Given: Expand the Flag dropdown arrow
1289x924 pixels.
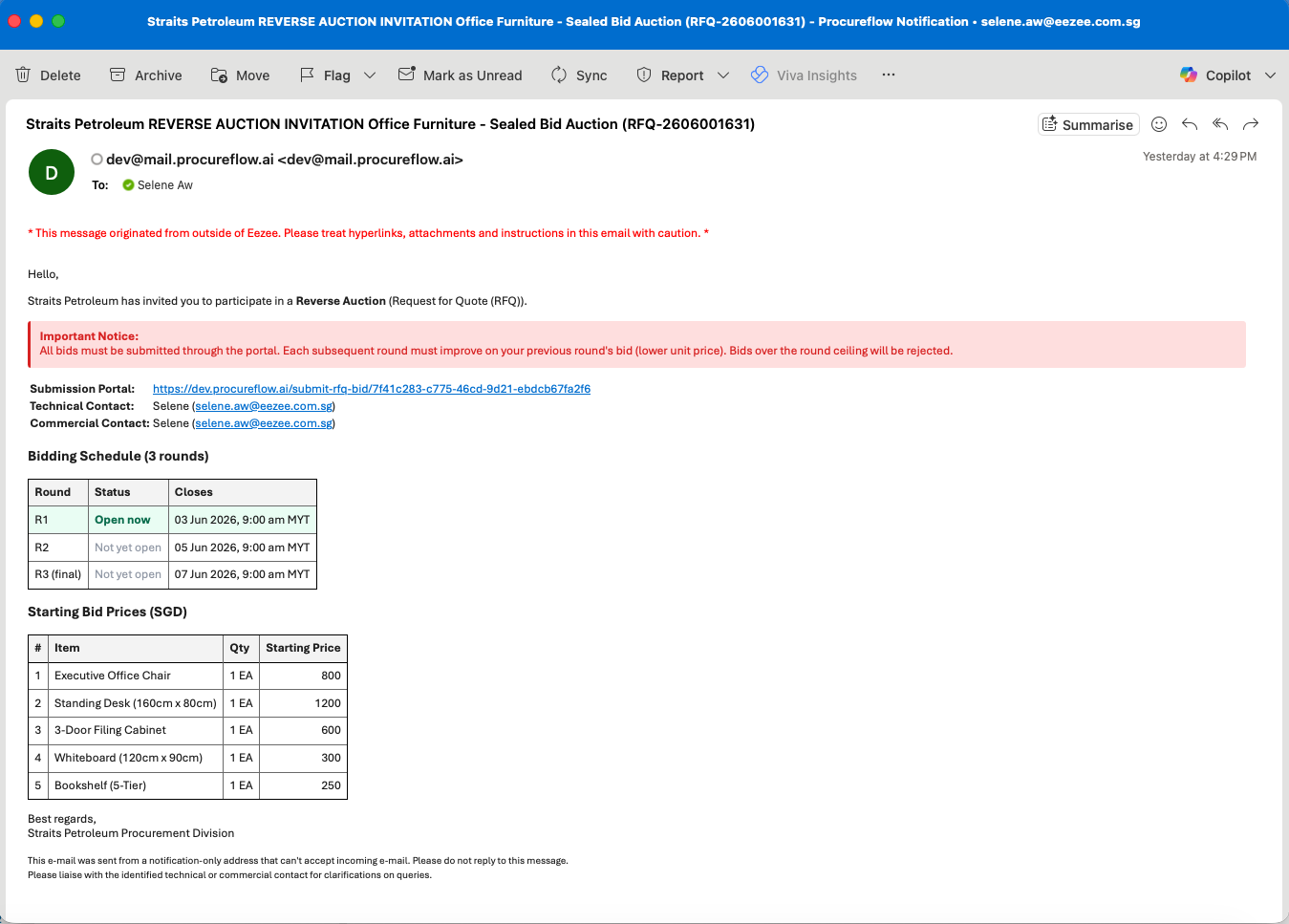Looking at the screenshot, I should [x=370, y=75].
